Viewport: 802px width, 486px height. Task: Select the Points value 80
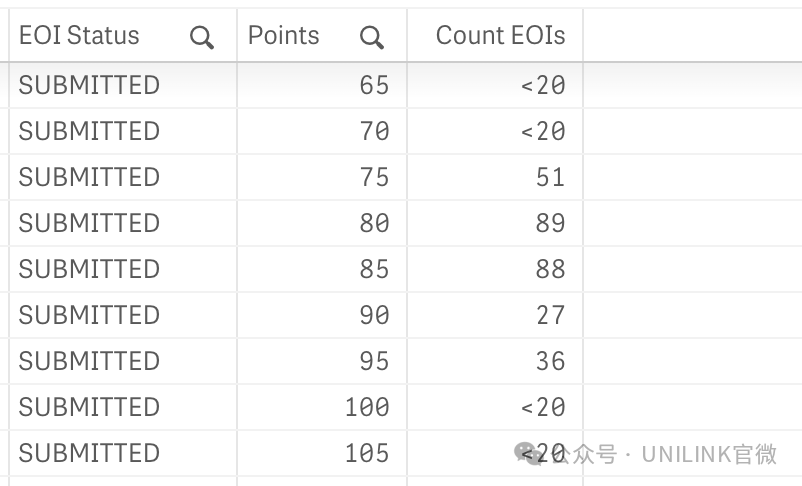click(x=374, y=223)
